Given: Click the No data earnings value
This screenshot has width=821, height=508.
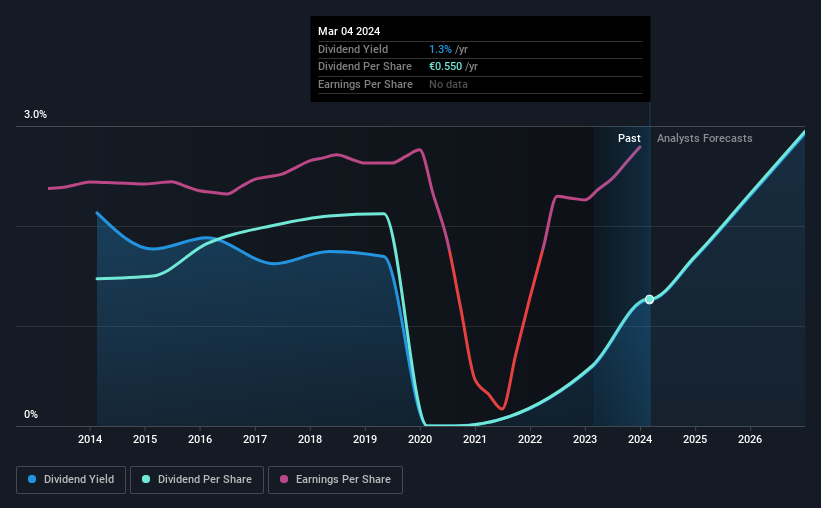Looking at the screenshot, I should pyautogui.click(x=448, y=84).
